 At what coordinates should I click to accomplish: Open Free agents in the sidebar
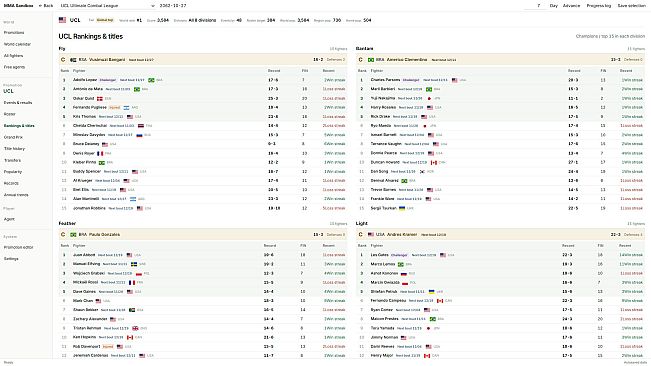coord(14,67)
